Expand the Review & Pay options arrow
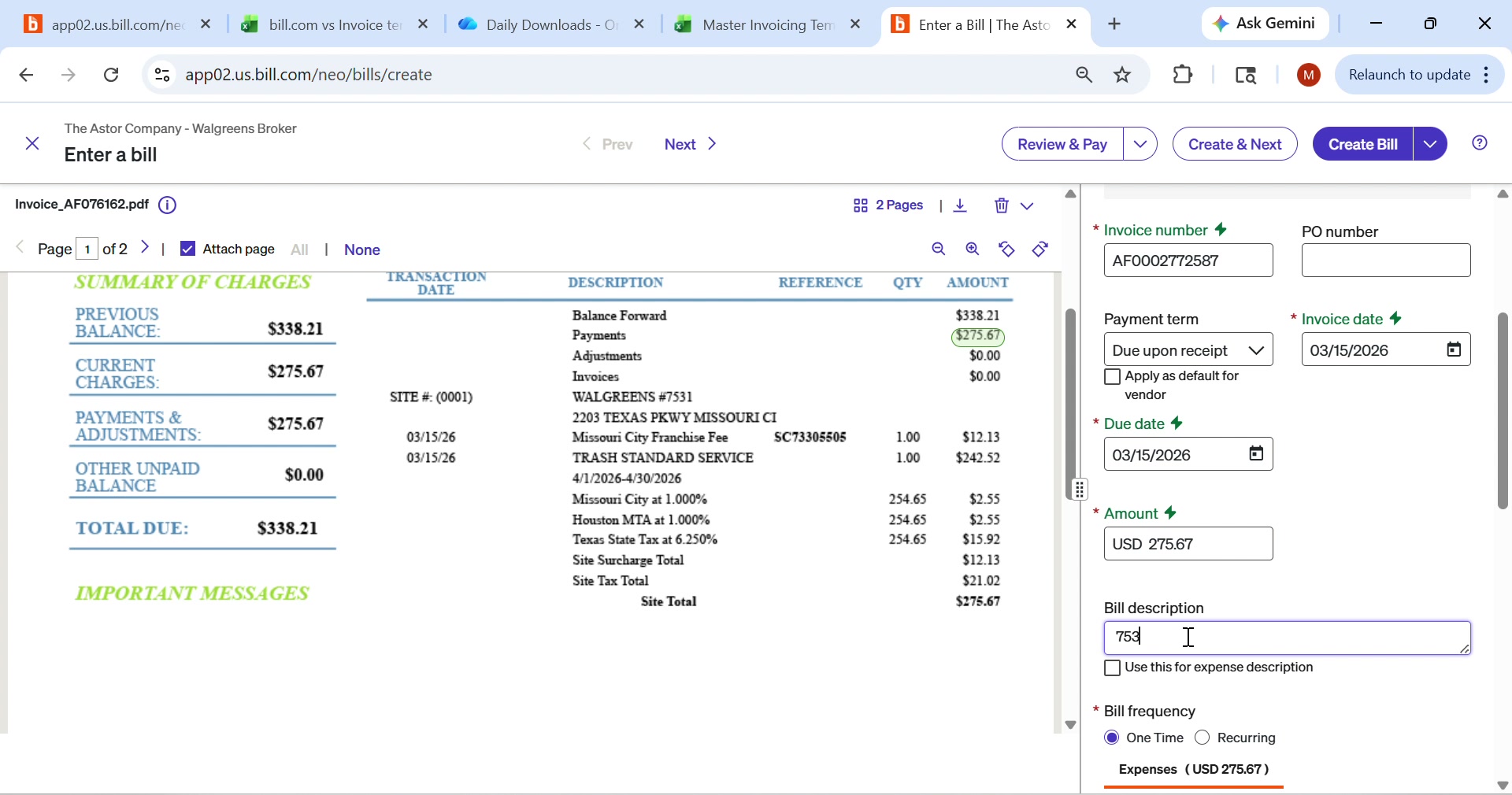The image size is (1512, 795). tap(1141, 144)
